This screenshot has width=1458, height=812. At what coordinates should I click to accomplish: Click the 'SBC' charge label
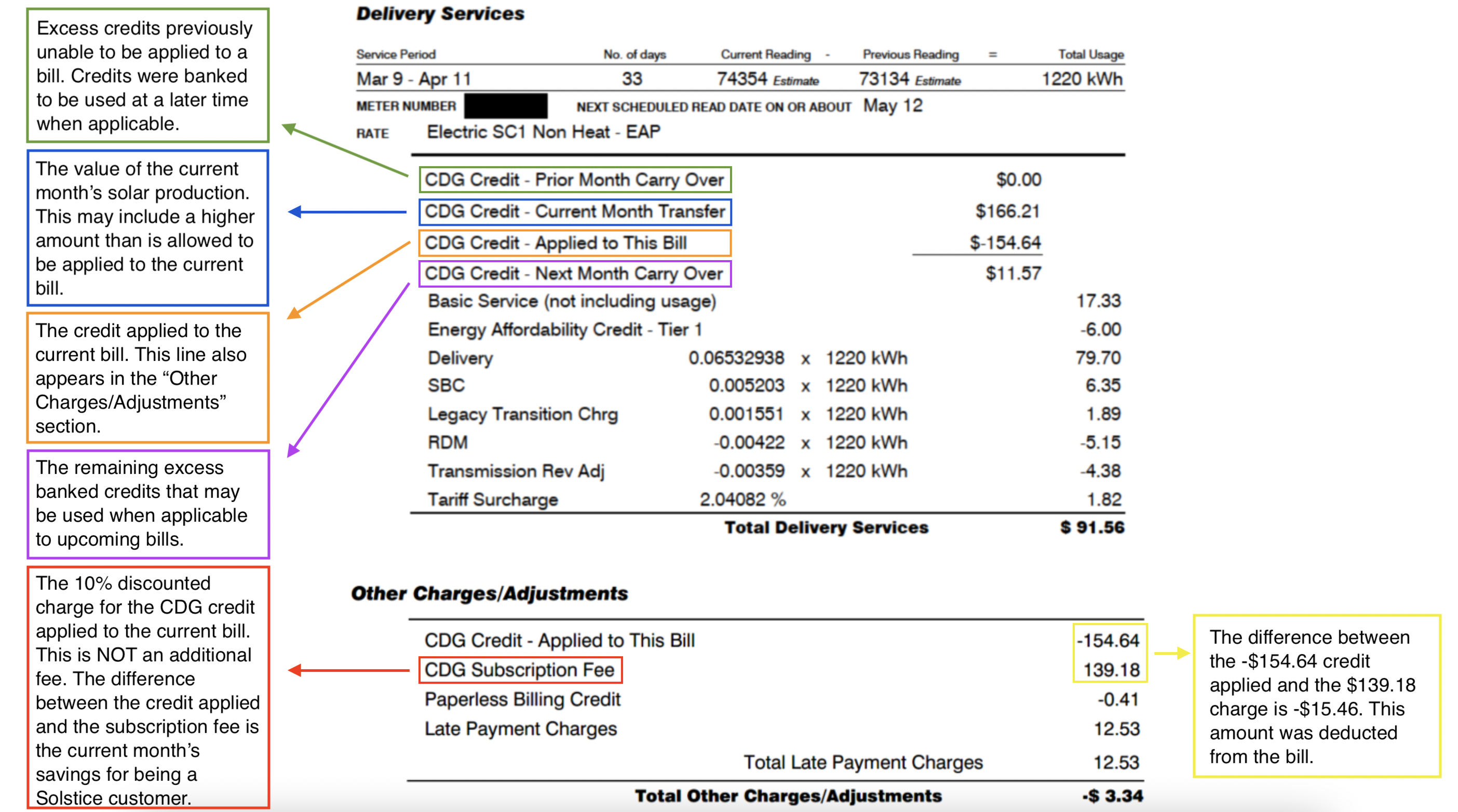[x=446, y=385]
